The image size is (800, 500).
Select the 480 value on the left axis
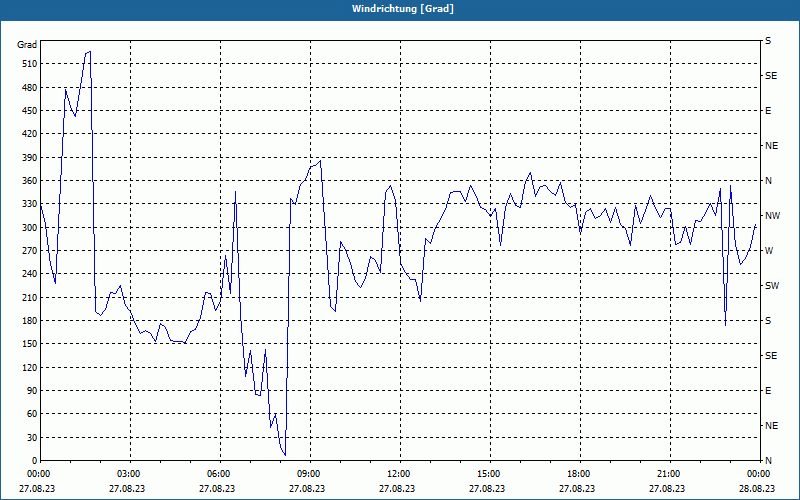tap(30, 87)
